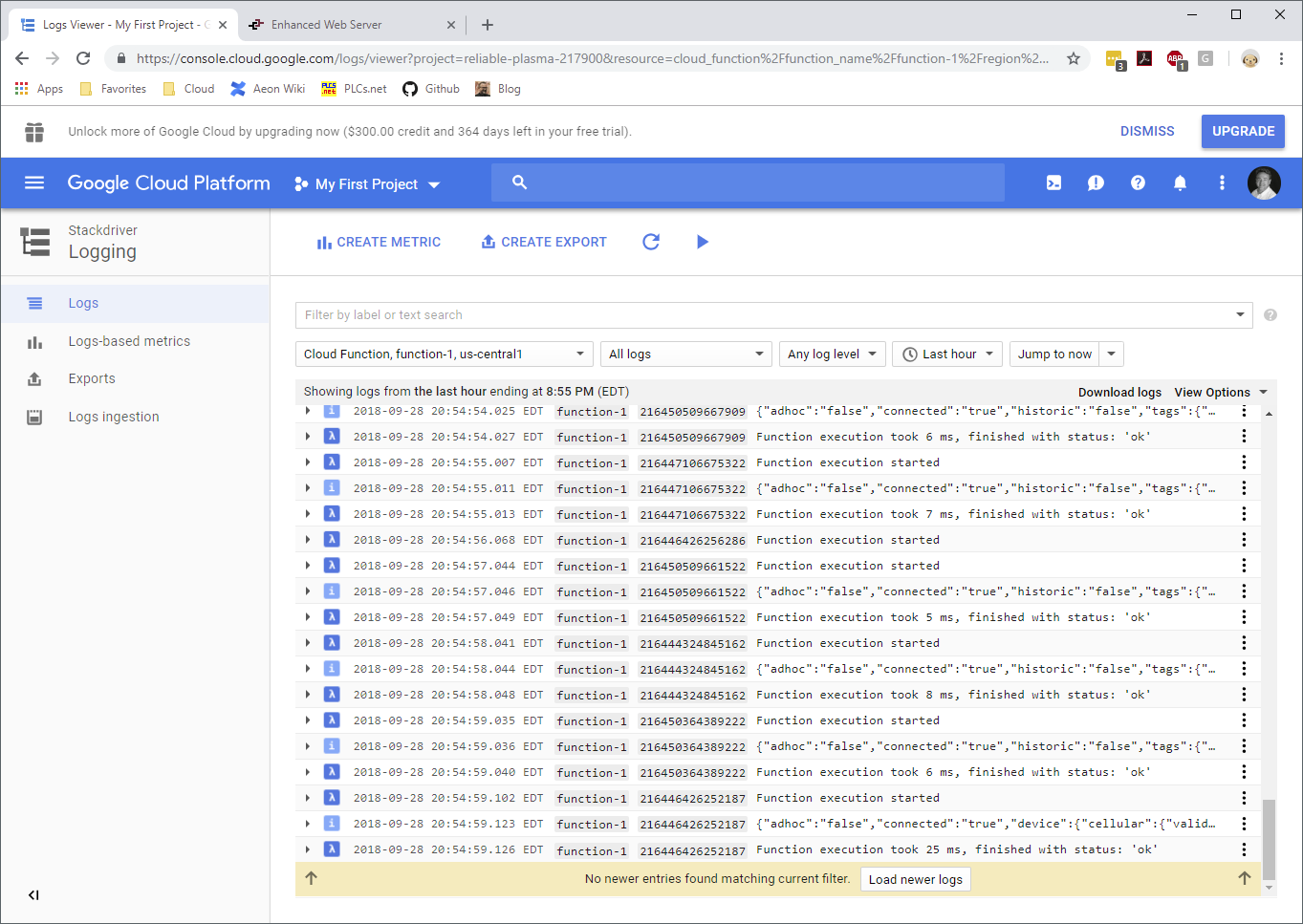Viewport: 1303px width, 924px height.
Task: Click the CREATE METRIC button
Action: [379, 242]
